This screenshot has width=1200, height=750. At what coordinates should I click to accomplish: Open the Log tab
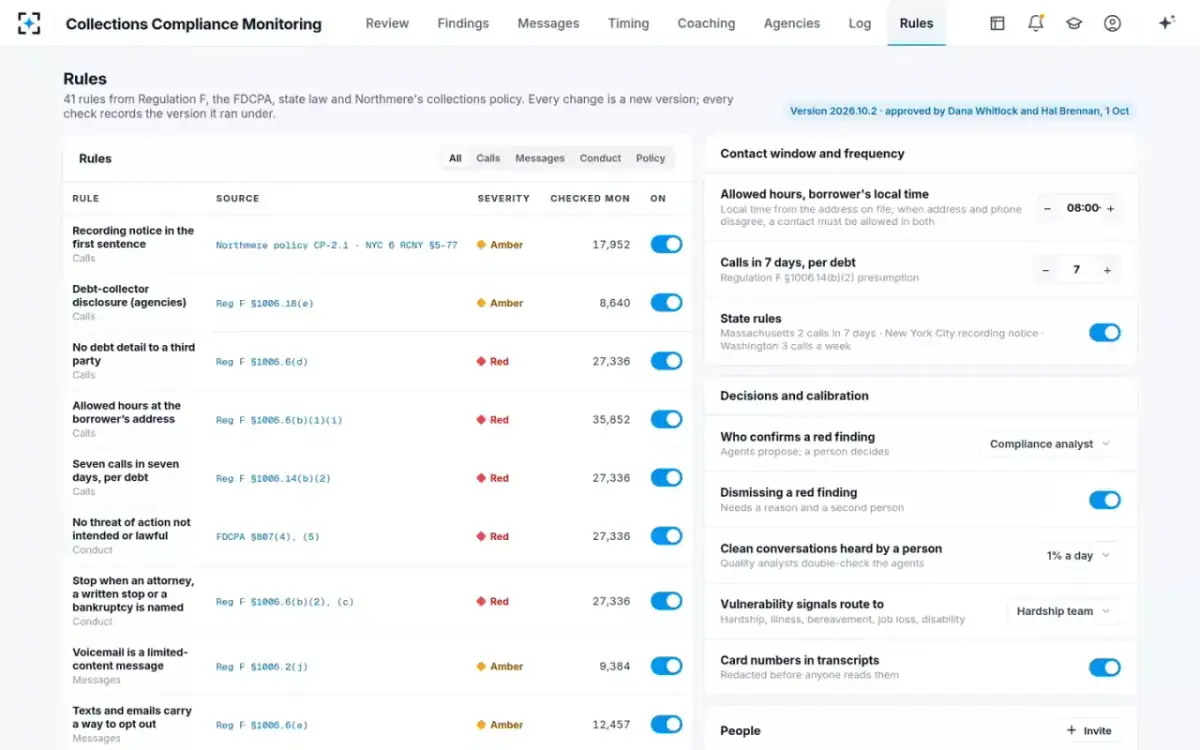860,23
